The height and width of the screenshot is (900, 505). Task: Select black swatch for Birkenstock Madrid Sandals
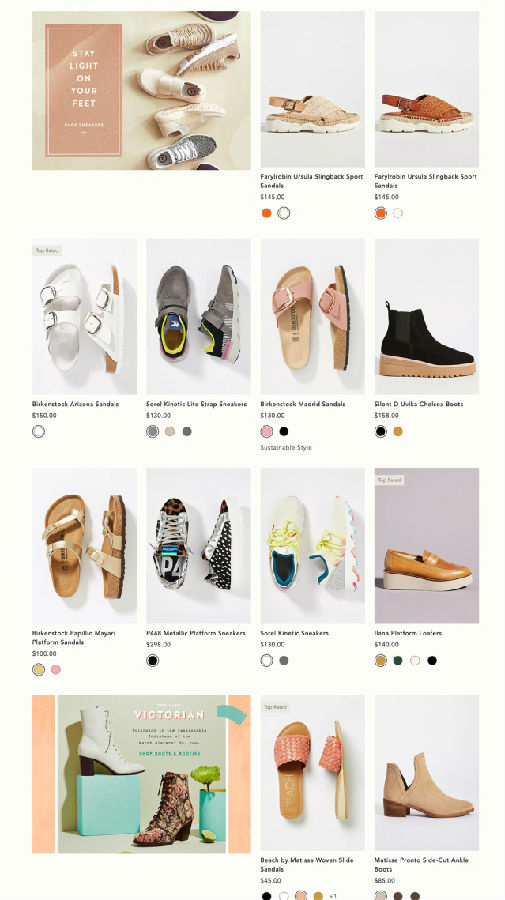pyautogui.click(x=283, y=431)
